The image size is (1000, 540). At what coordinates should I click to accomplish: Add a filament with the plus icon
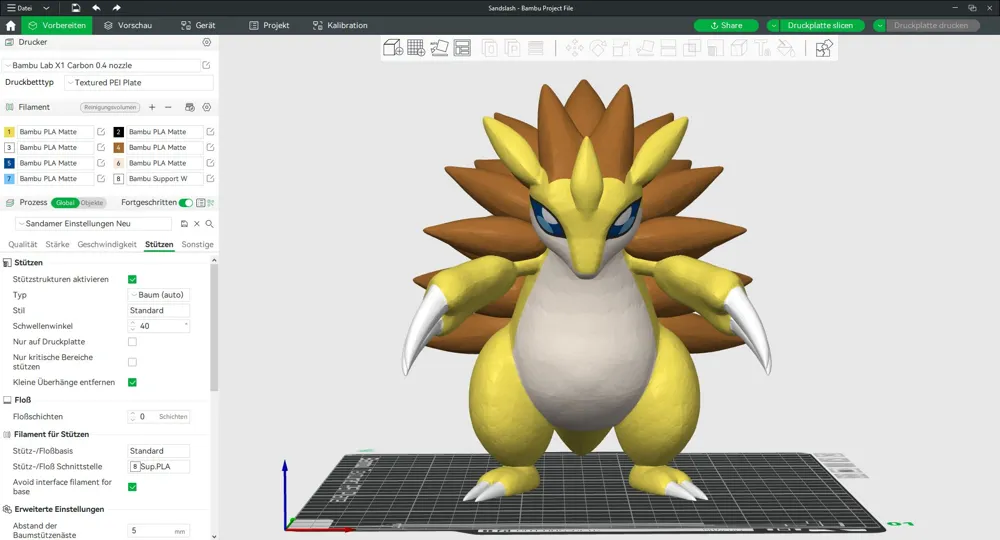pyautogui.click(x=152, y=107)
